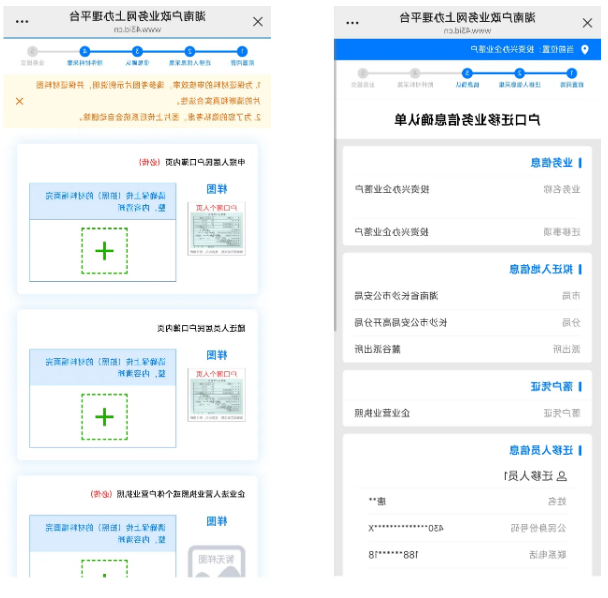The image size is (608, 598).
Task: Tap step 2 circle 迁移人信息采集 on the confirmation page
Action: 520,73
